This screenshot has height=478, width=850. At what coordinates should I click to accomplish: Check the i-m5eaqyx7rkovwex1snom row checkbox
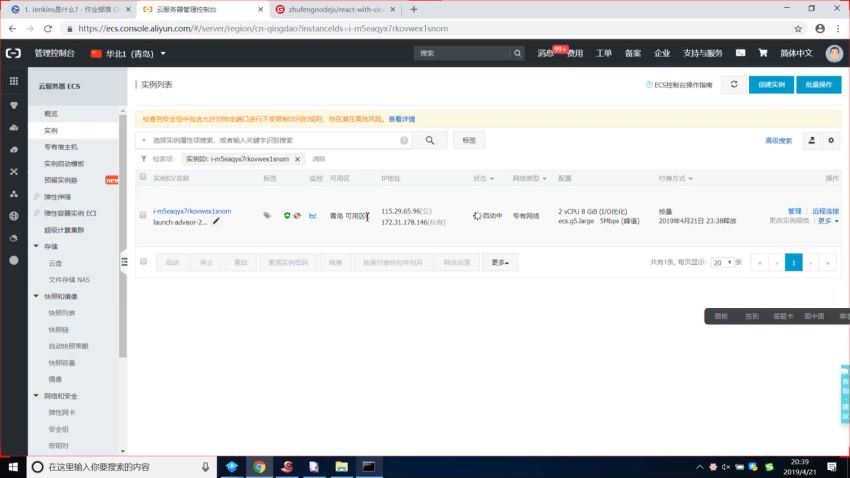click(143, 215)
